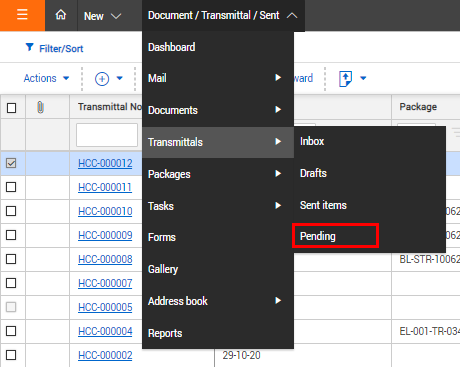460x367 pixels.
Task: Open transmittal HCC-000009 link
Action: [105, 235]
